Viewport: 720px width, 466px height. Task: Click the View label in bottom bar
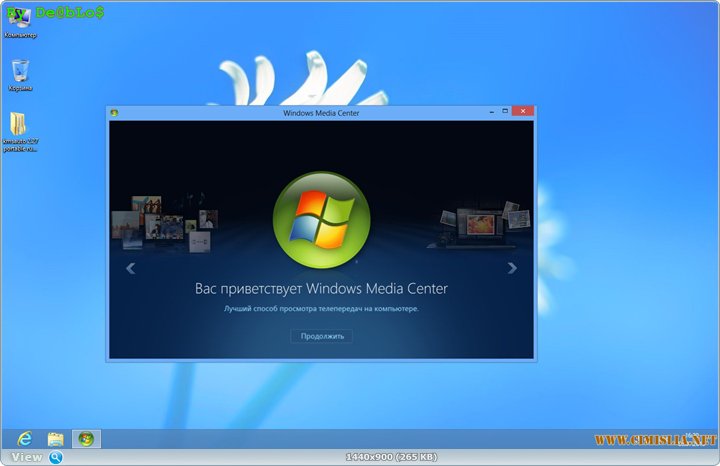[26, 457]
